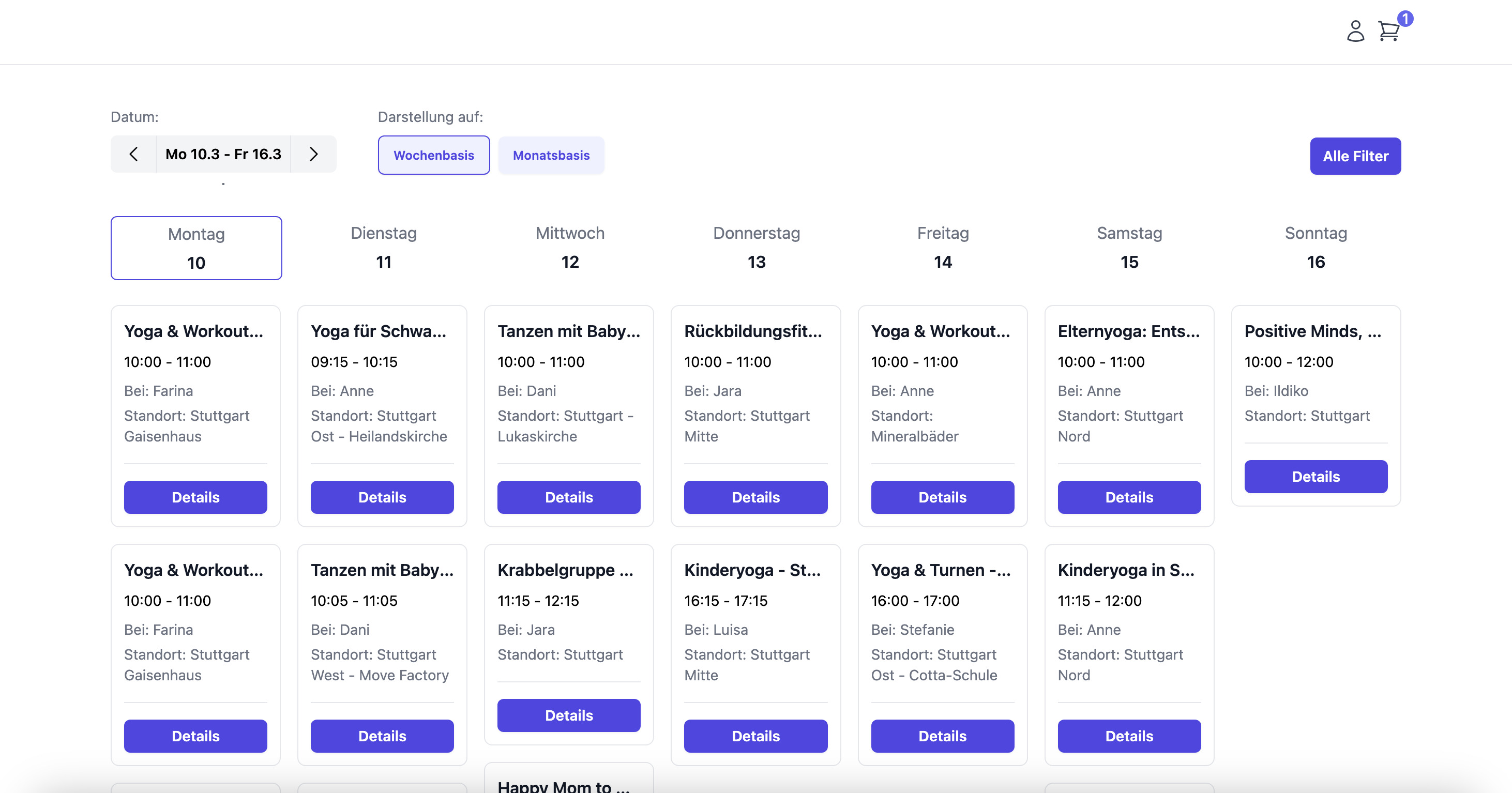Click the Krabbelgruppe title
The width and height of the screenshot is (1512, 793).
[565, 570]
